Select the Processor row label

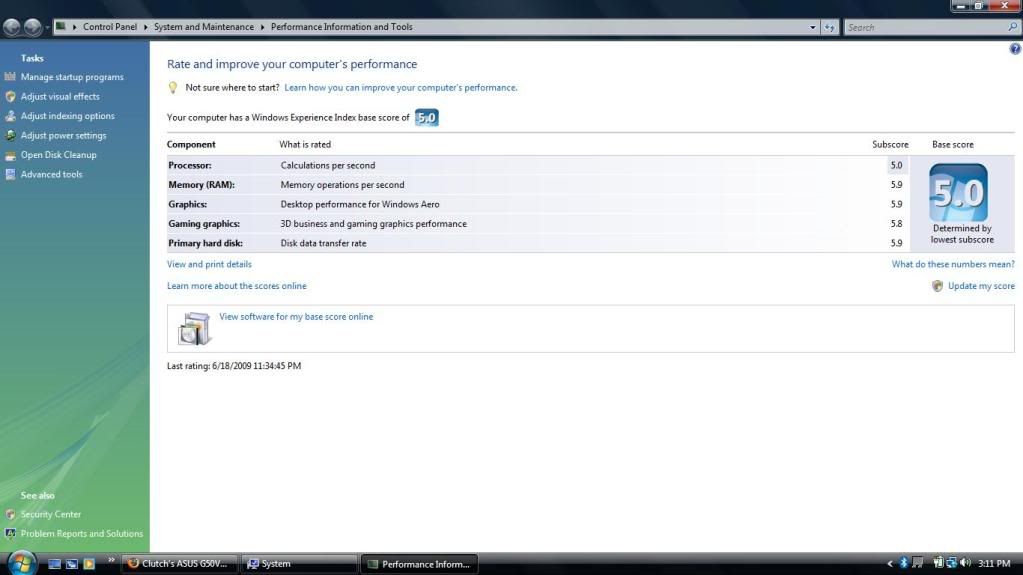(x=190, y=165)
